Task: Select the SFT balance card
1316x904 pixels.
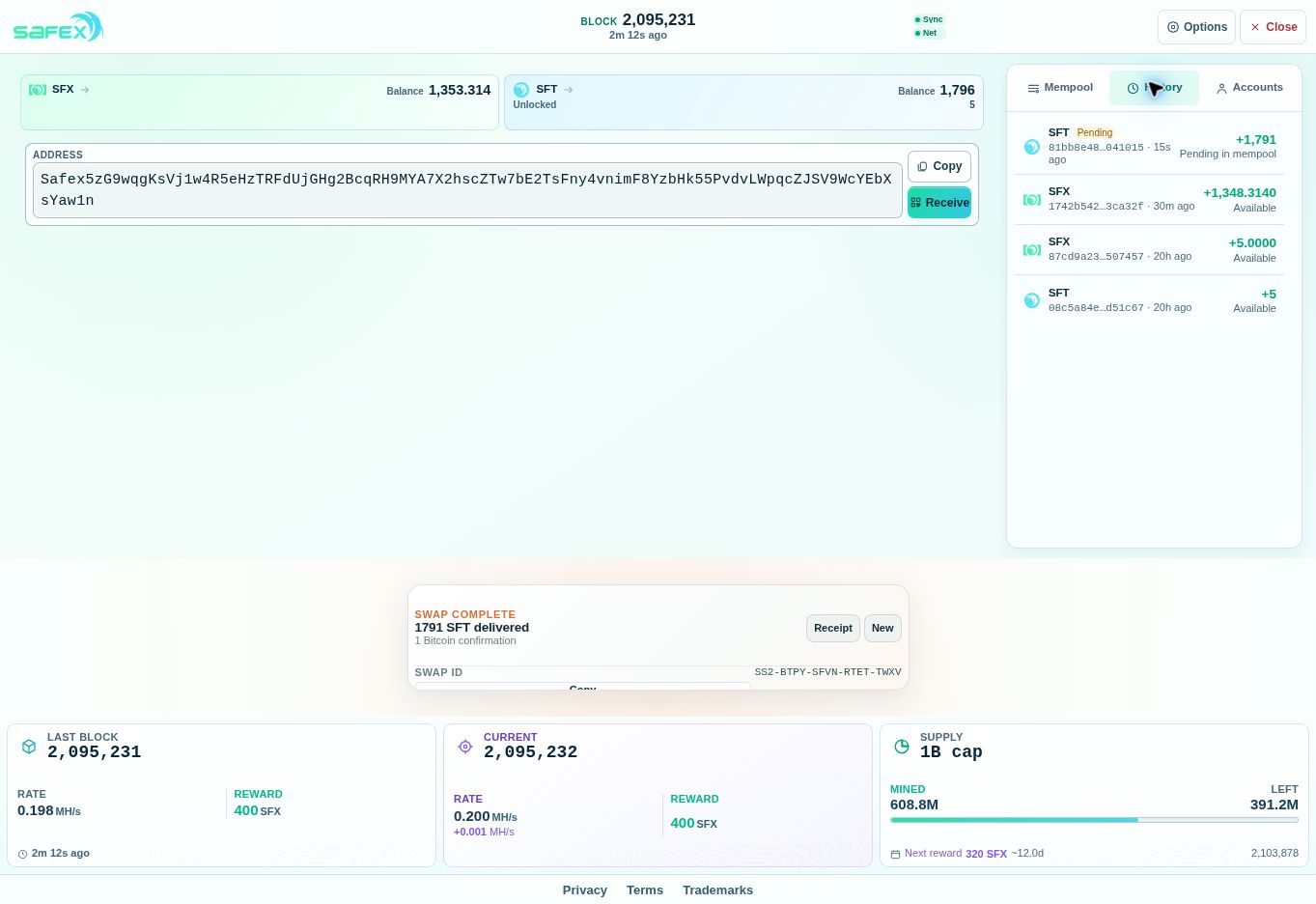Action: 743,102
